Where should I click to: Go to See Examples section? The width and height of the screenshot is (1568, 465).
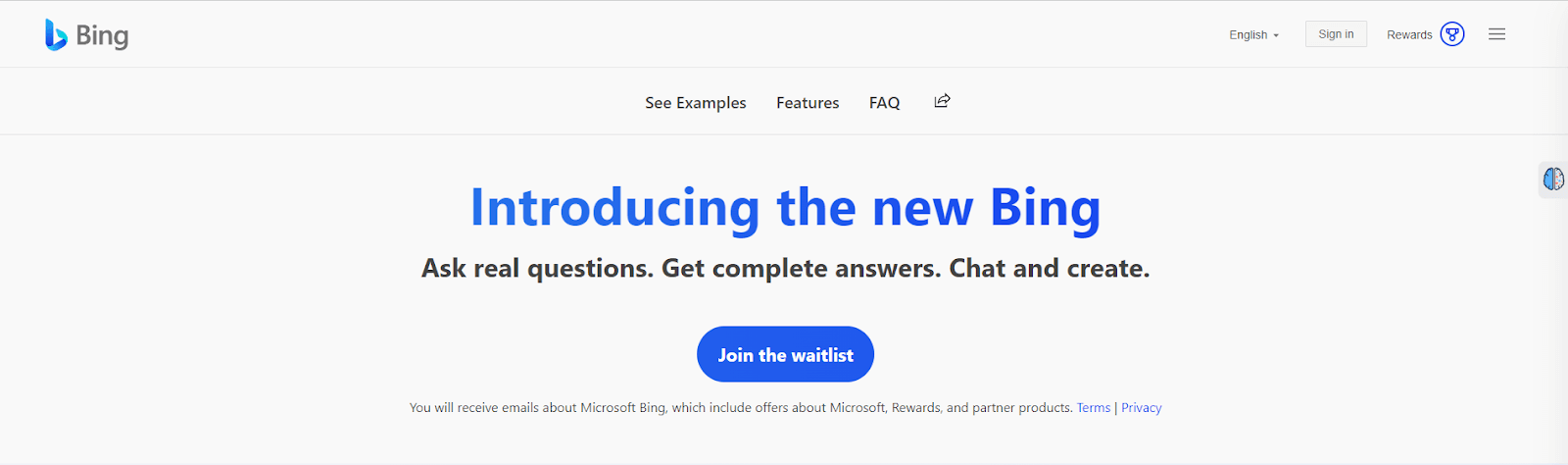click(x=696, y=102)
